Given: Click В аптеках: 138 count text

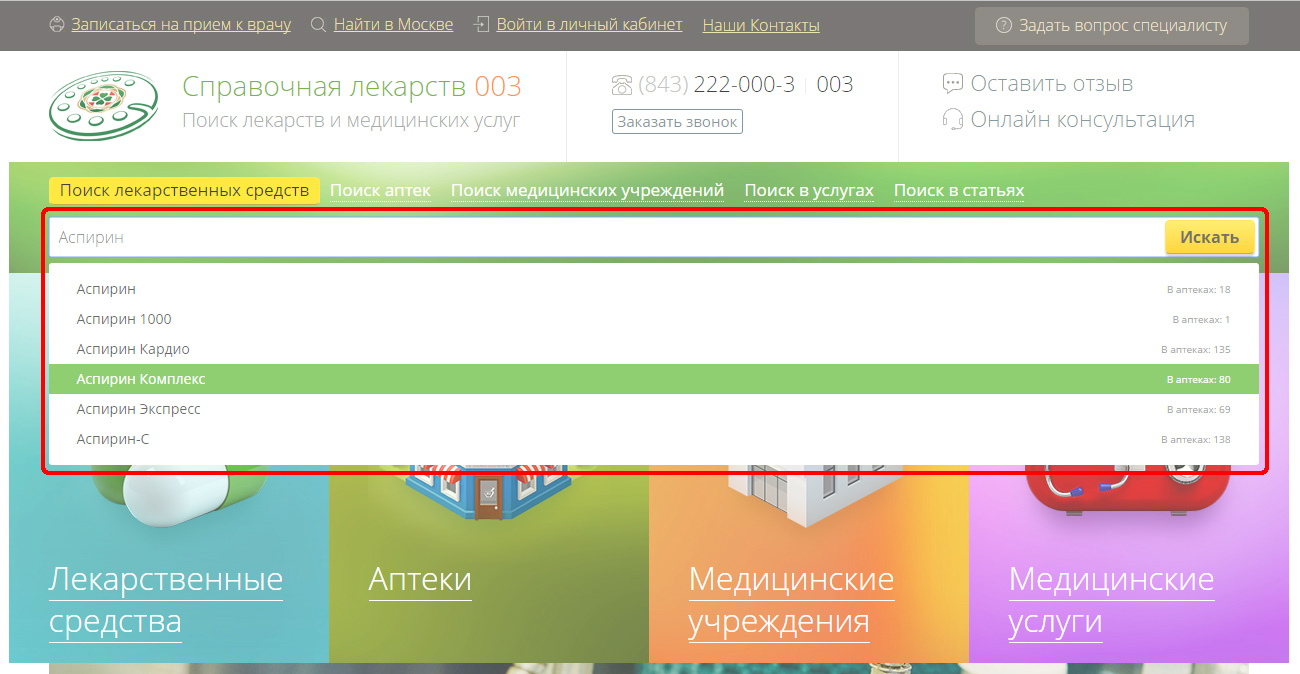Looking at the screenshot, I should [1196, 439].
